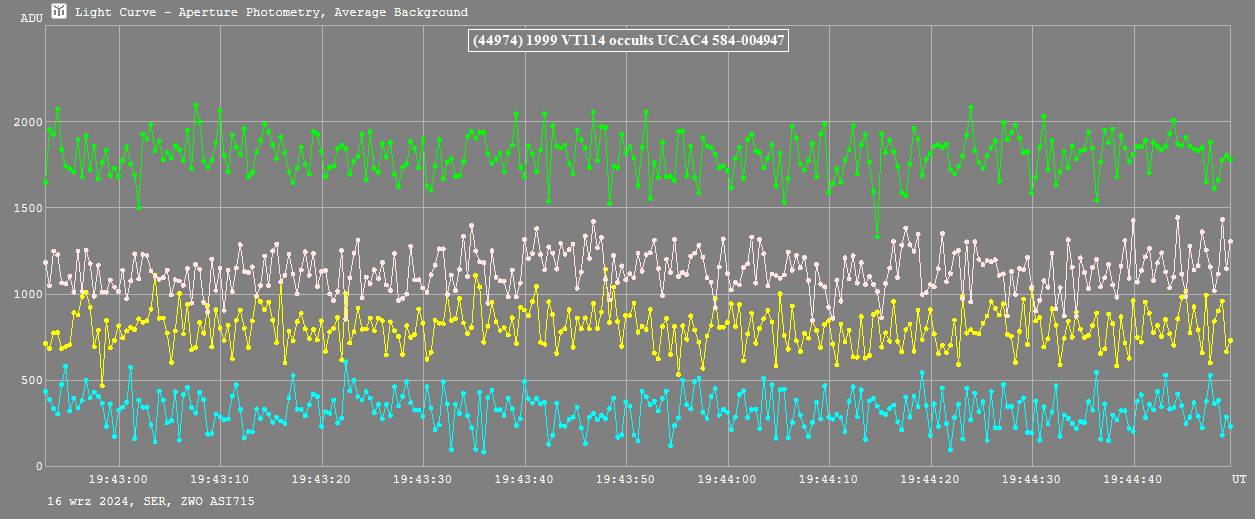The width and height of the screenshot is (1255, 519).
Task: Click the '16 wrz 2024, SER, ZWO ASI715' footer
Action: click(x=150, y=500)
